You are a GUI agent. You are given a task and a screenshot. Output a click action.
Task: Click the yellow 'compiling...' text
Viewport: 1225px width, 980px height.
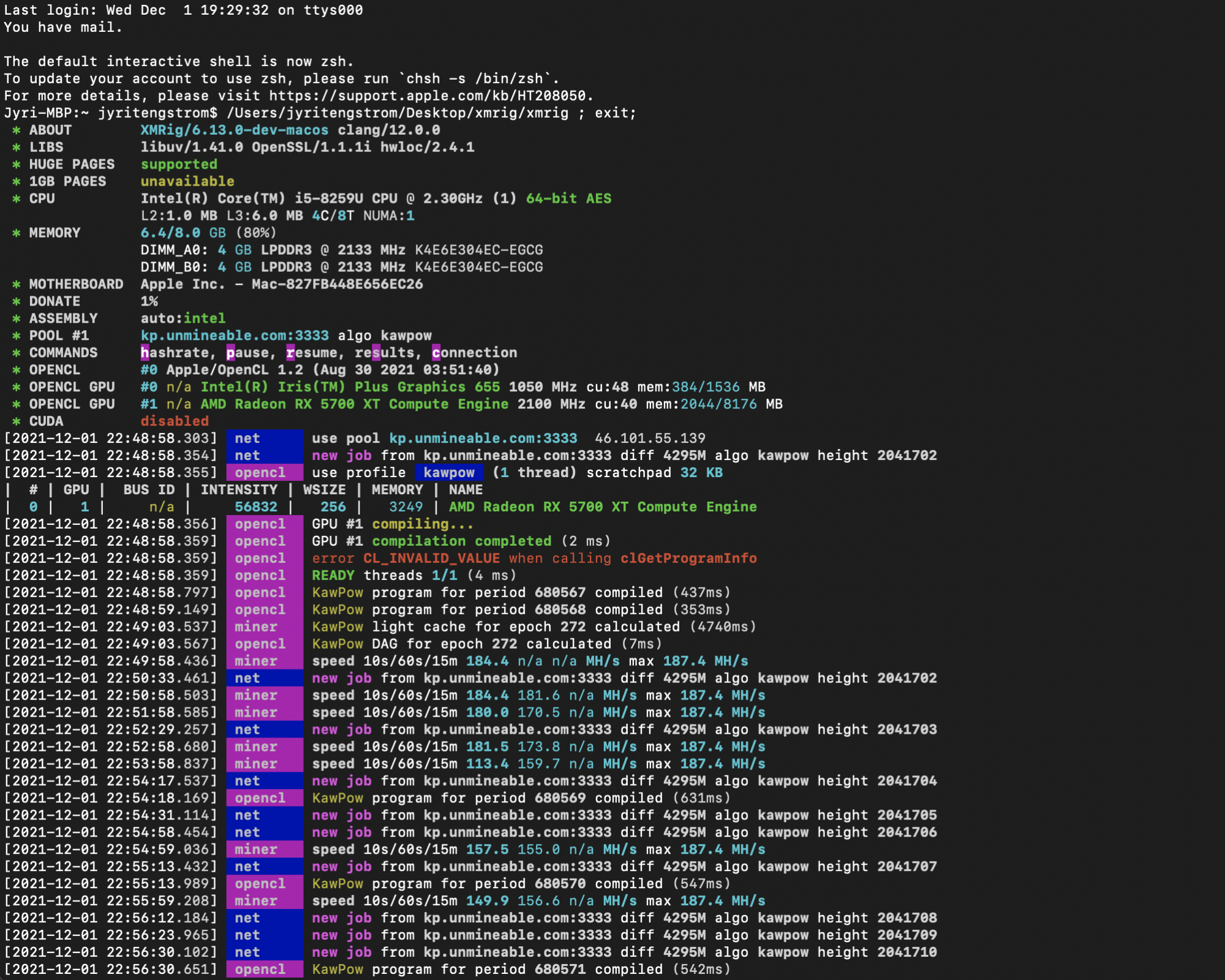tap(423, 524)
